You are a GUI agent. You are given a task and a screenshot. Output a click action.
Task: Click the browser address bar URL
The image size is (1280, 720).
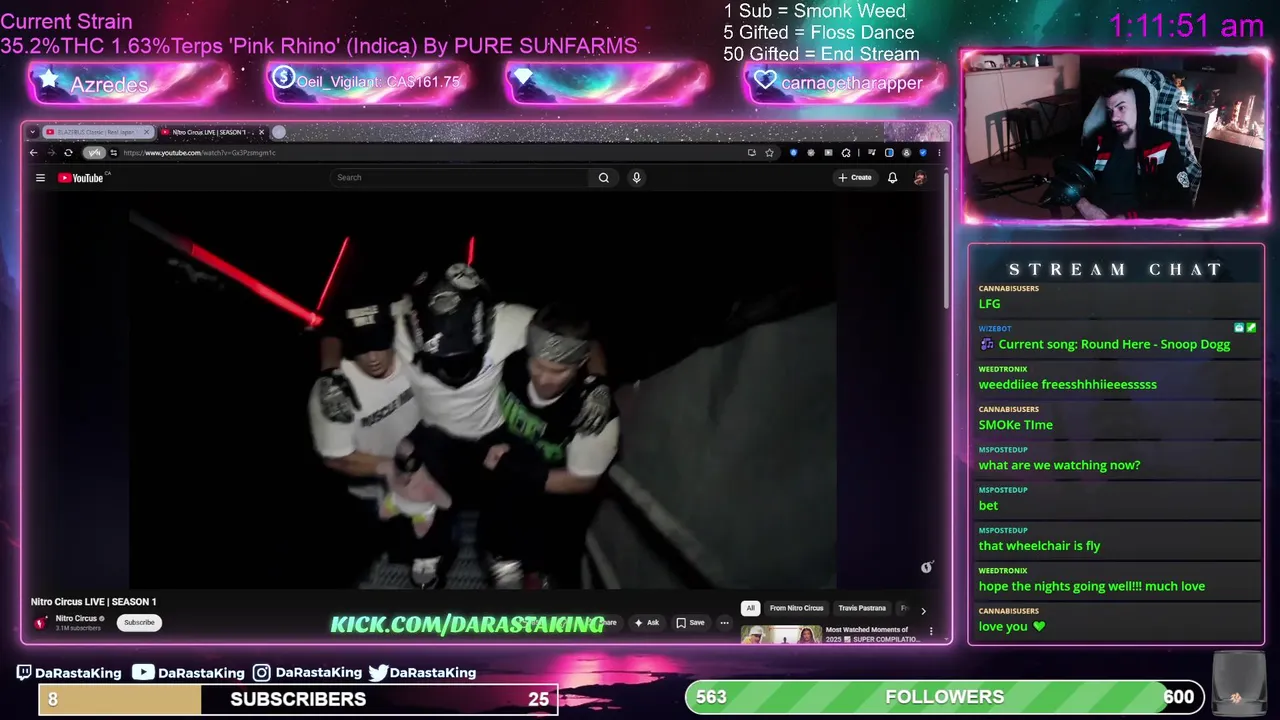click(199, 153)
